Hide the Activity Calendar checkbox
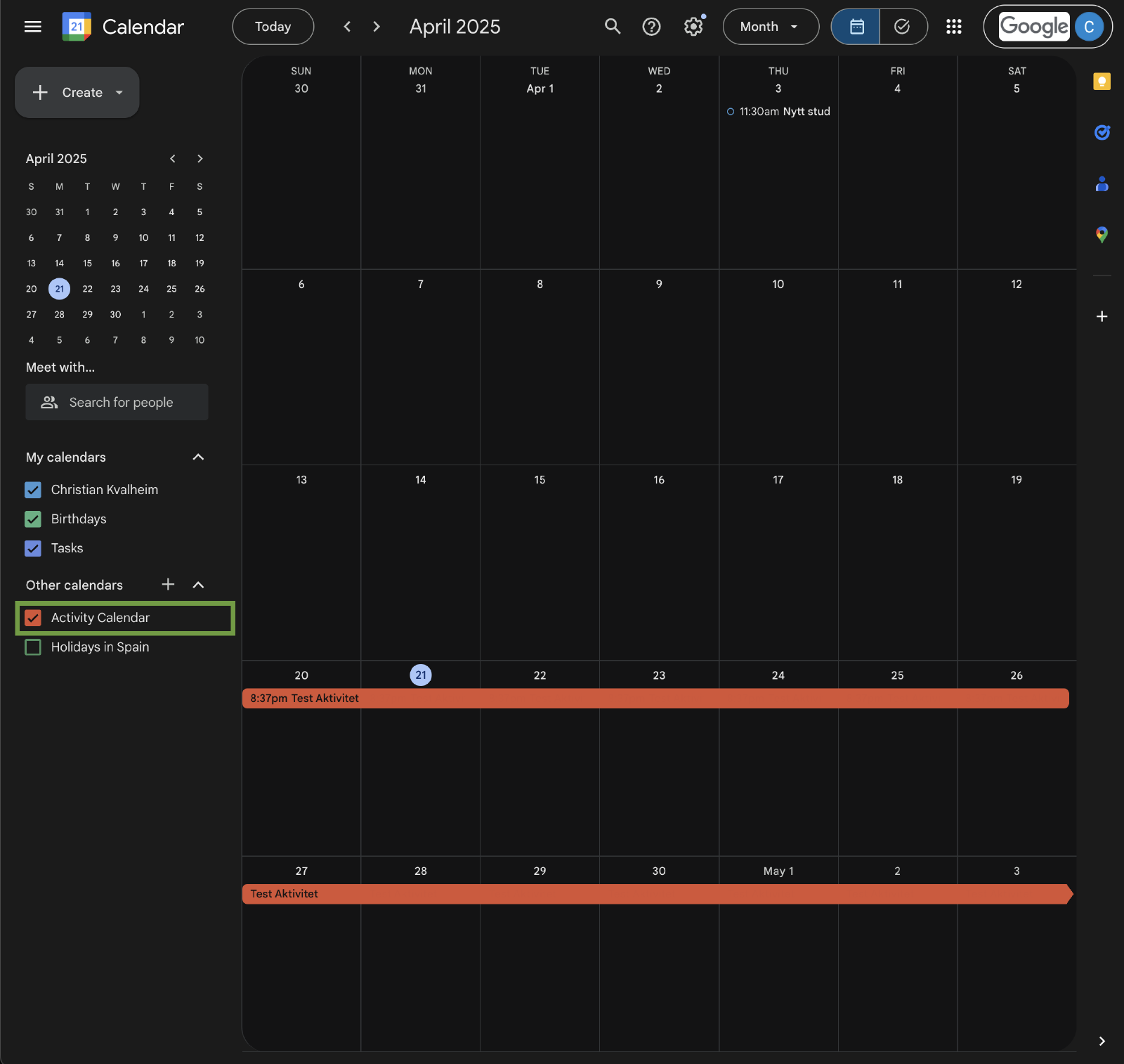The image size is (1124, 1064). [33, 618]
